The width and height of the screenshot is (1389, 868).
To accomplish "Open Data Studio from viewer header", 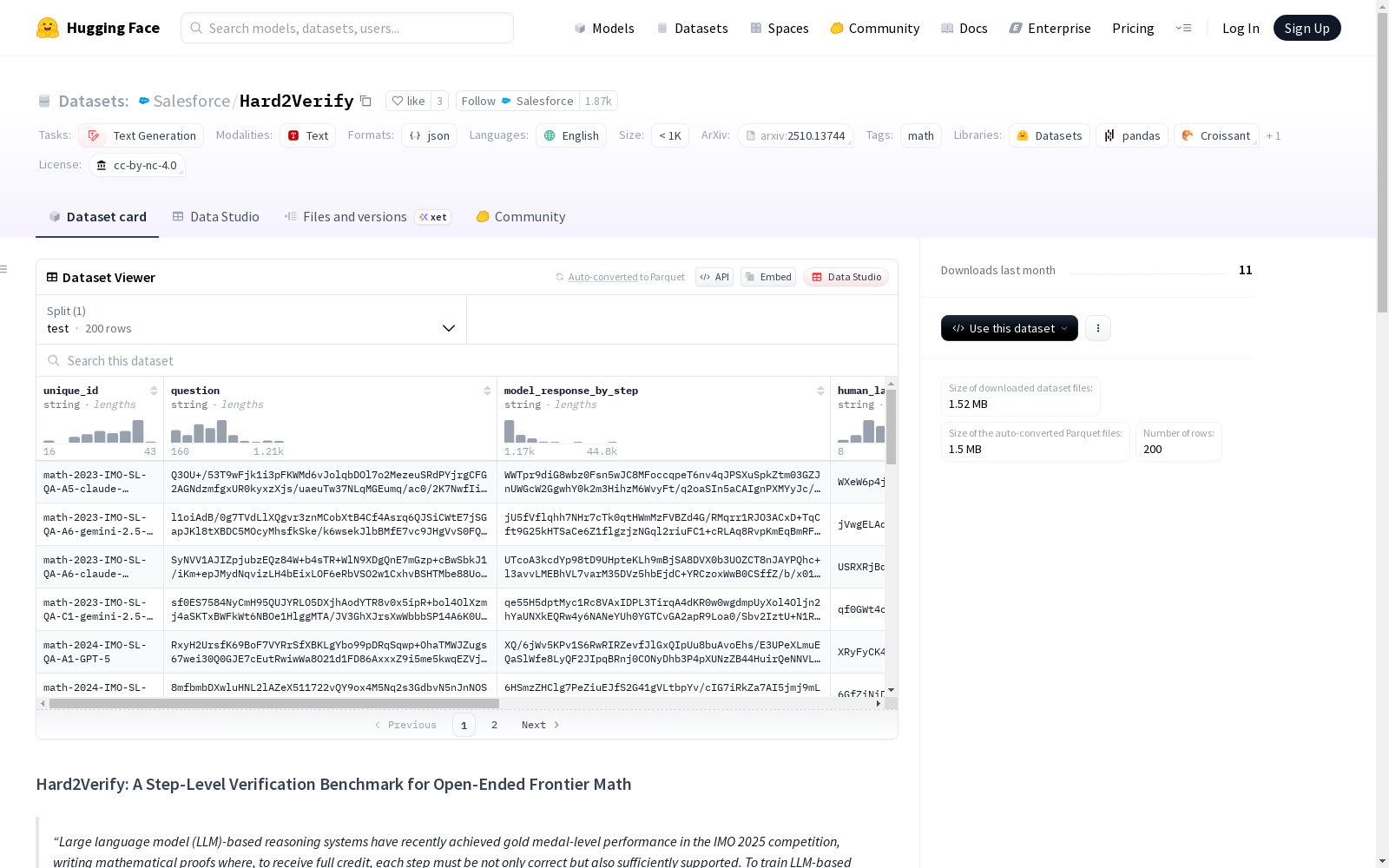I will coord(846,277).
